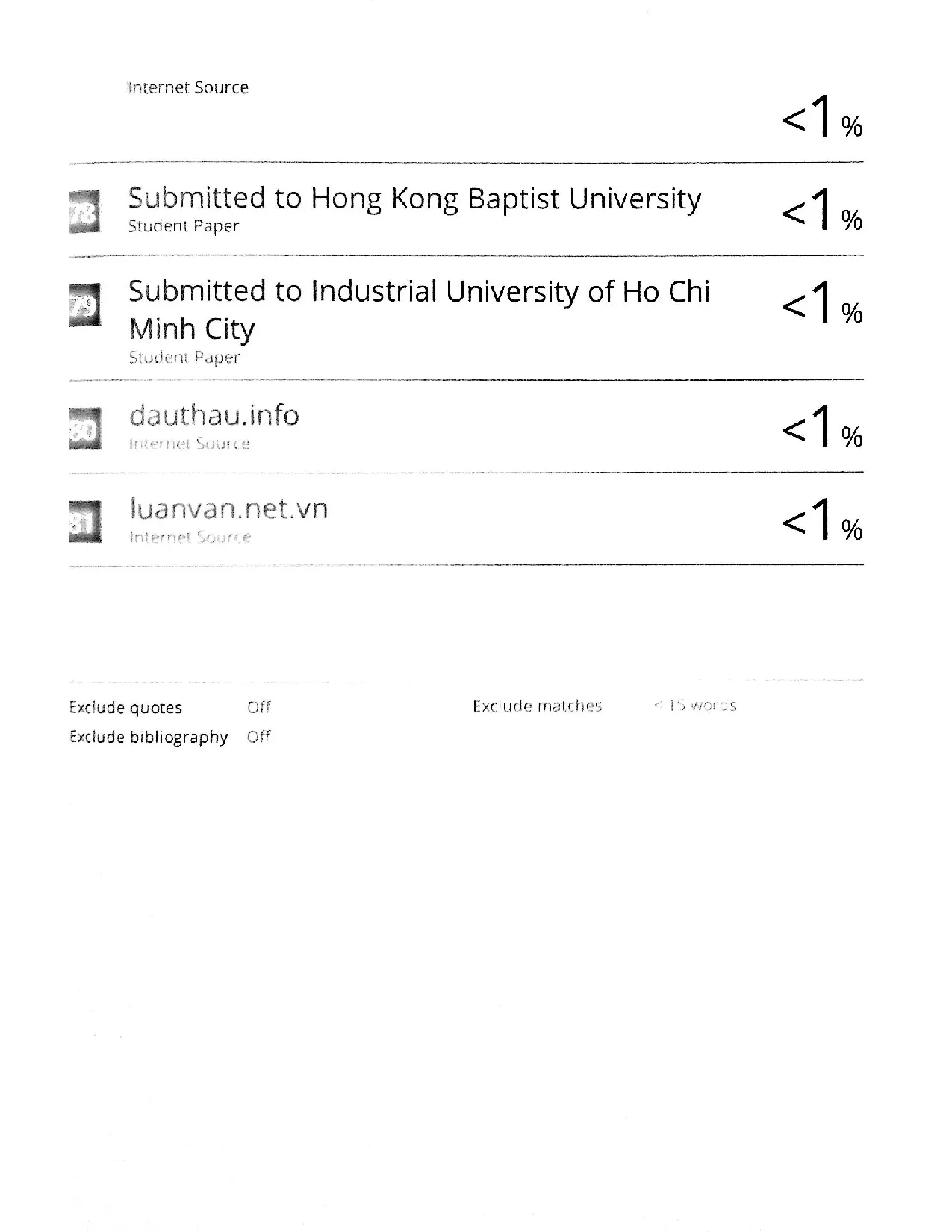
Task: Click Internet Source label under dauthau.info
Action: pyautogui.click(x=189, y=444)
